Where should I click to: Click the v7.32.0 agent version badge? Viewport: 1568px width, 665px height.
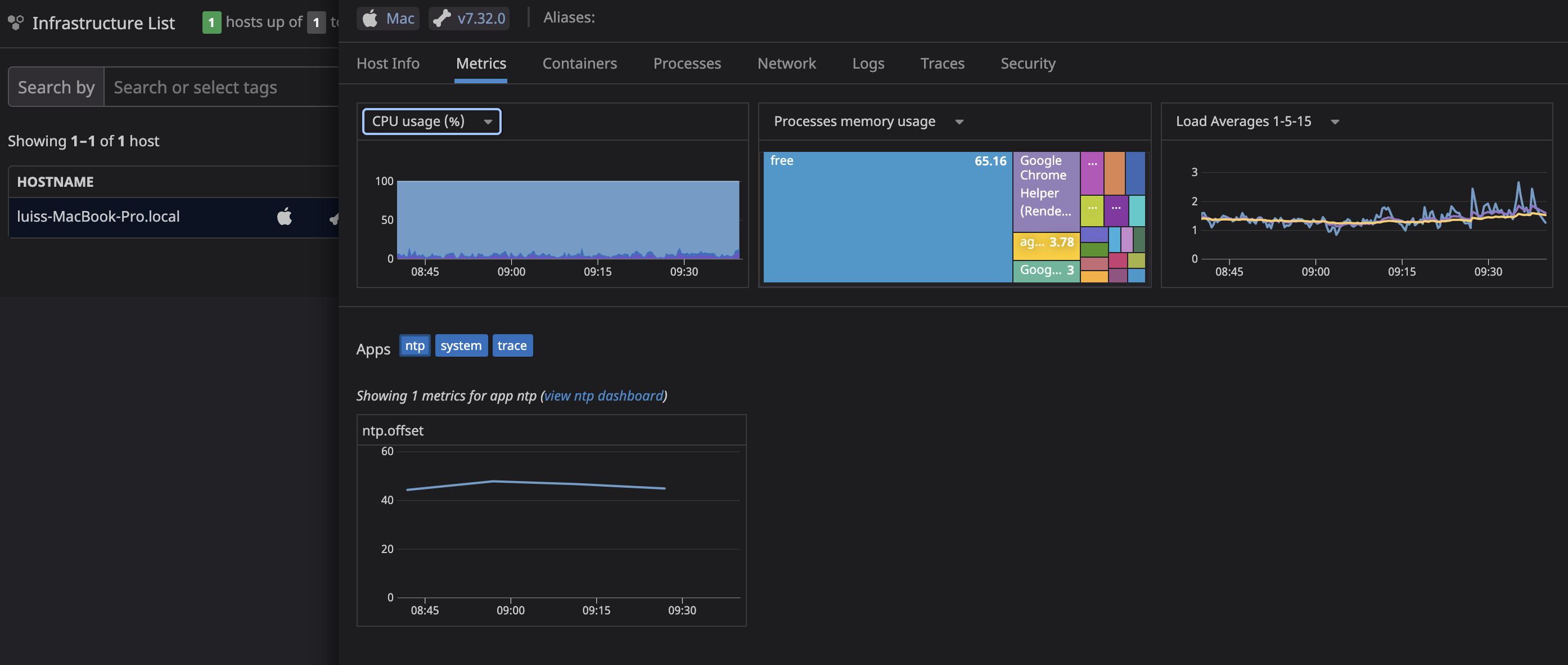coord(468,18)
